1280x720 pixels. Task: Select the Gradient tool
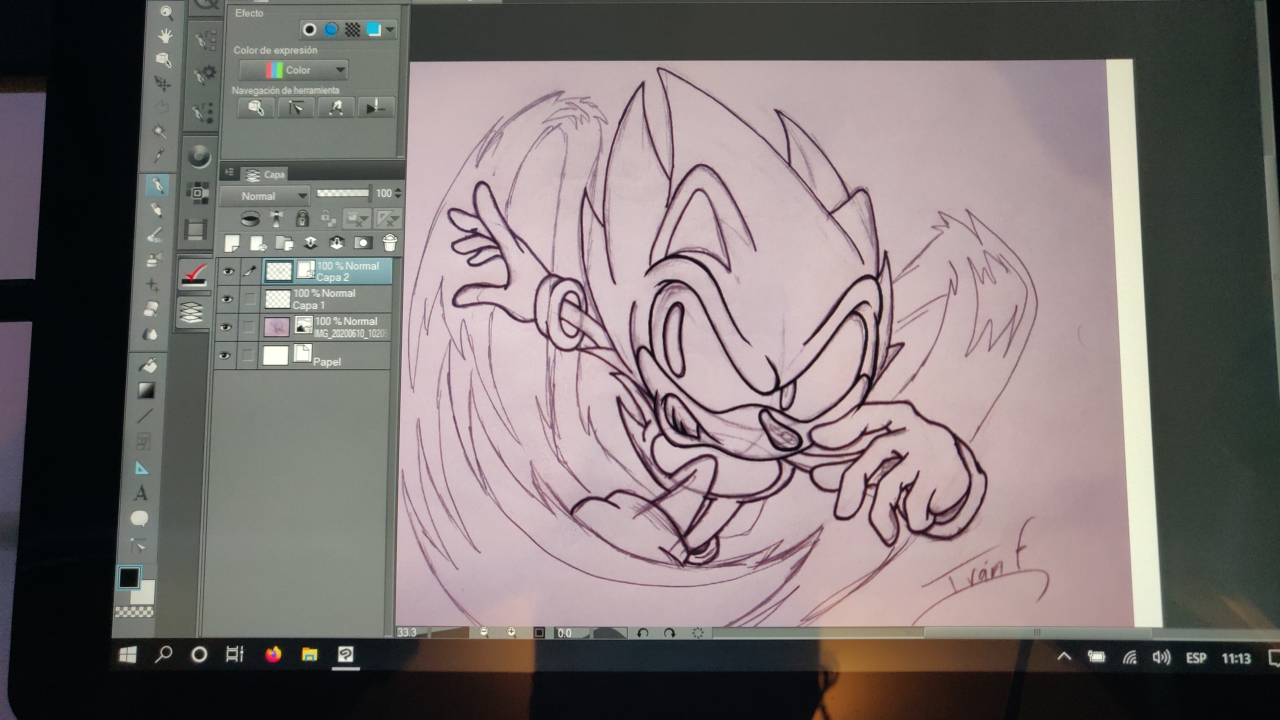pyautogui.click(x=147, y=390)
